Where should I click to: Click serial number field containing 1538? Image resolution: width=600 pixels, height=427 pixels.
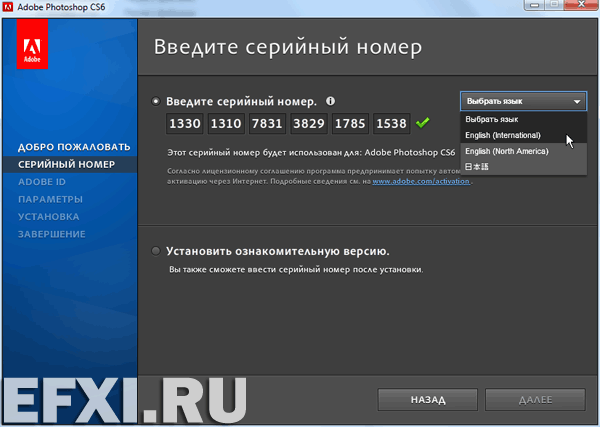pos(391,124)
